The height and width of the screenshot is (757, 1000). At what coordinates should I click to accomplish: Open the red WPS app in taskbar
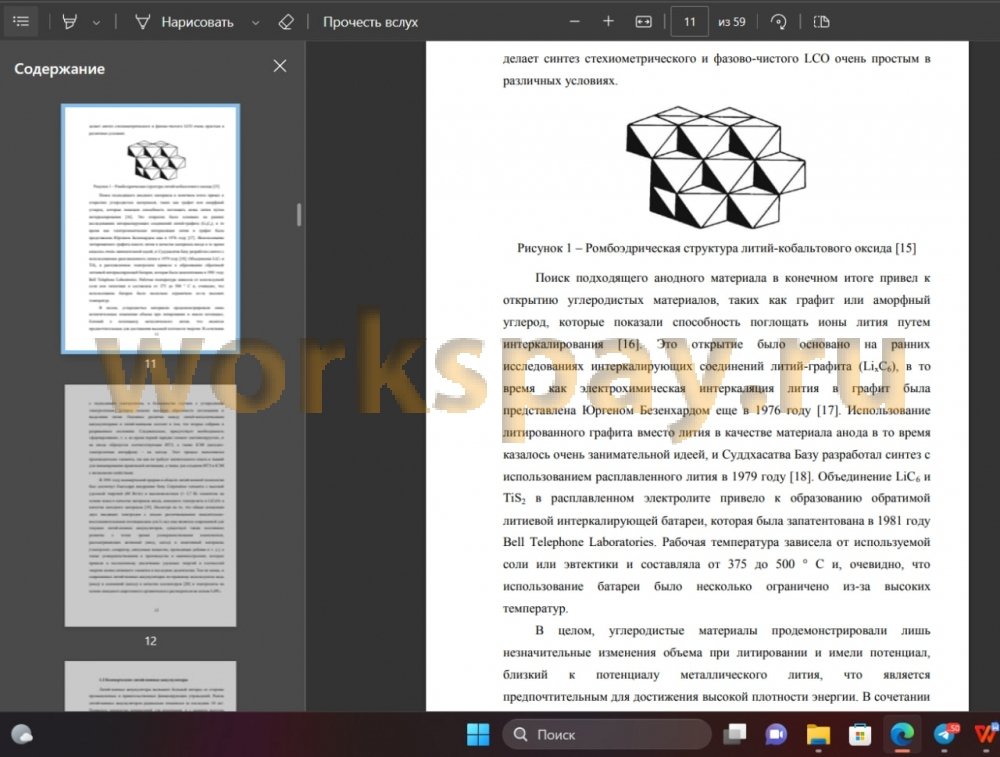tap(986, 735)
